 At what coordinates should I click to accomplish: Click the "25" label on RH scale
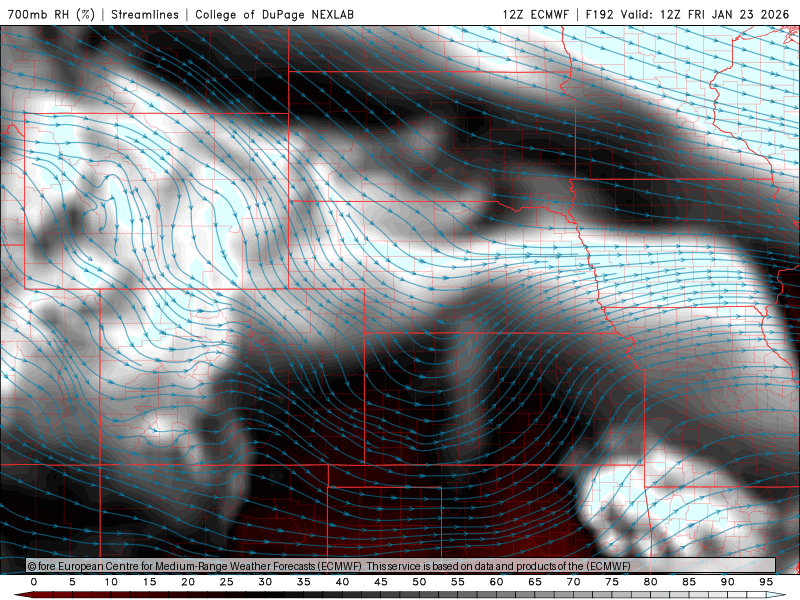pyautogui.click(x=227, y=582)
